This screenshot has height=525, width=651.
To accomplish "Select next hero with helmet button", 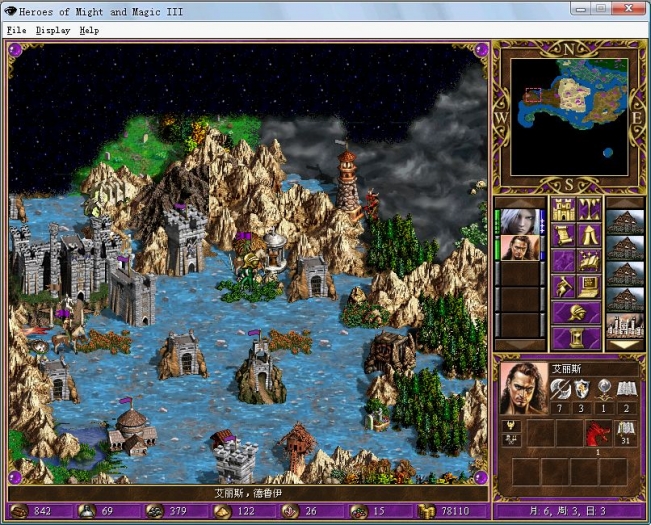I will click(x=576, y=313).
